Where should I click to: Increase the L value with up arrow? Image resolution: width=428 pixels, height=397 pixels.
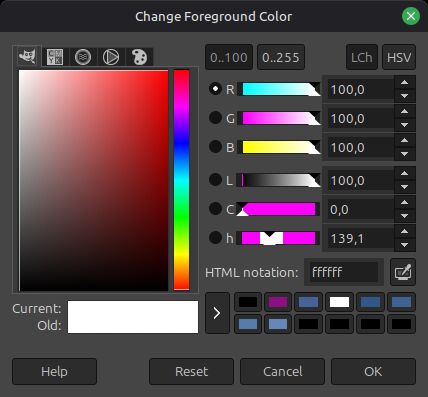click(x=405, y=174)
